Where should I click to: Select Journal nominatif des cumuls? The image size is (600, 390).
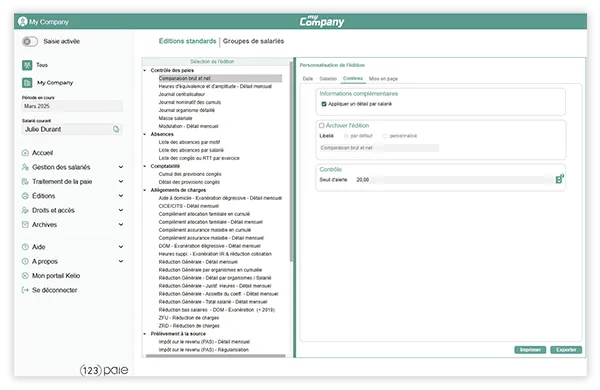[x=190, y=102]
